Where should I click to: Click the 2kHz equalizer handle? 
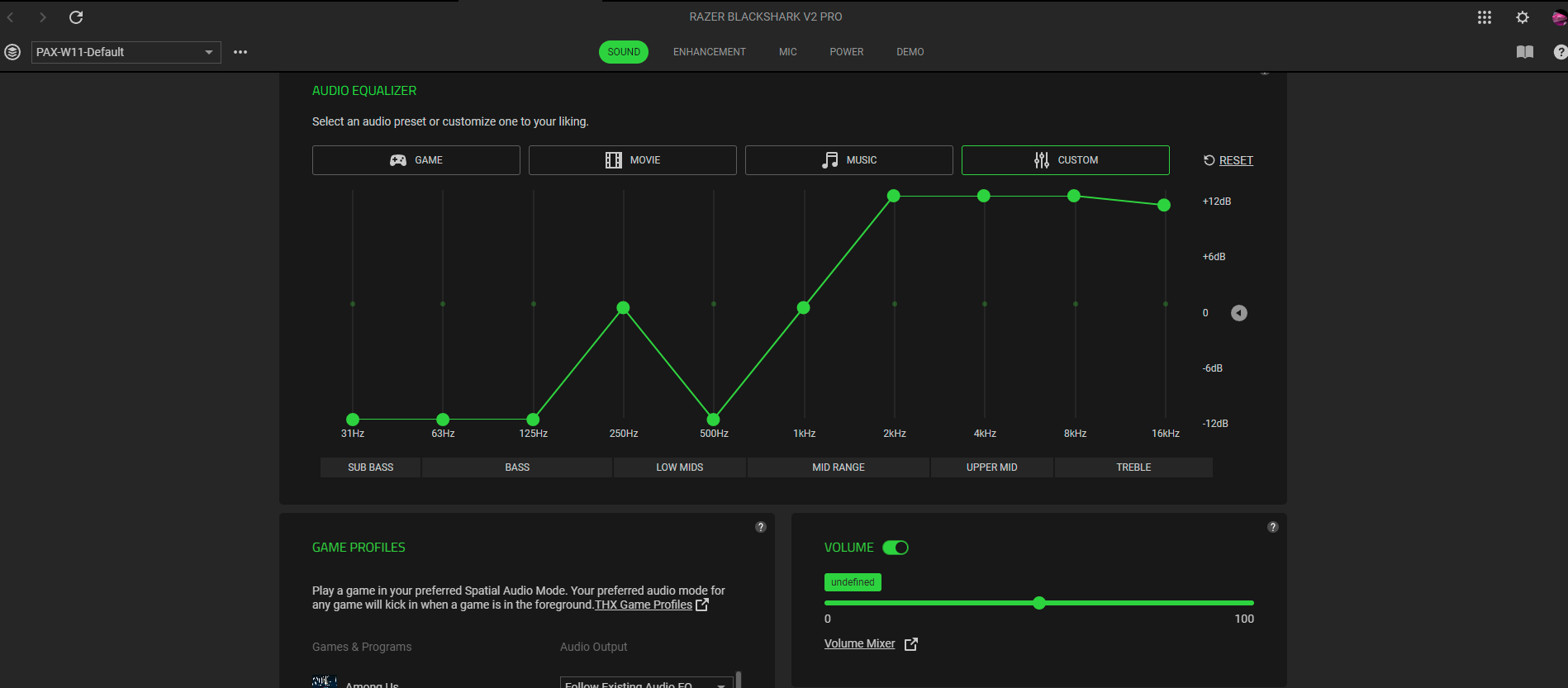coord(894,196)
